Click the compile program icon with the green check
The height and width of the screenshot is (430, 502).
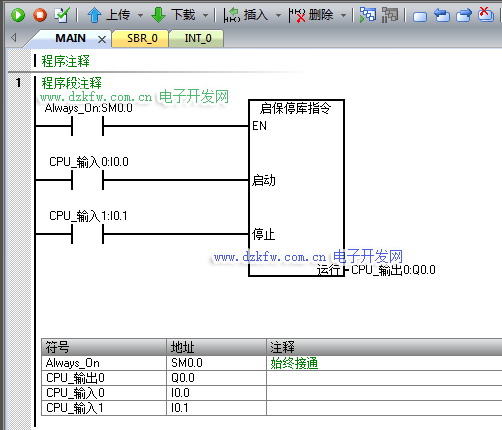pyautogui.click(x=62, y=15)
